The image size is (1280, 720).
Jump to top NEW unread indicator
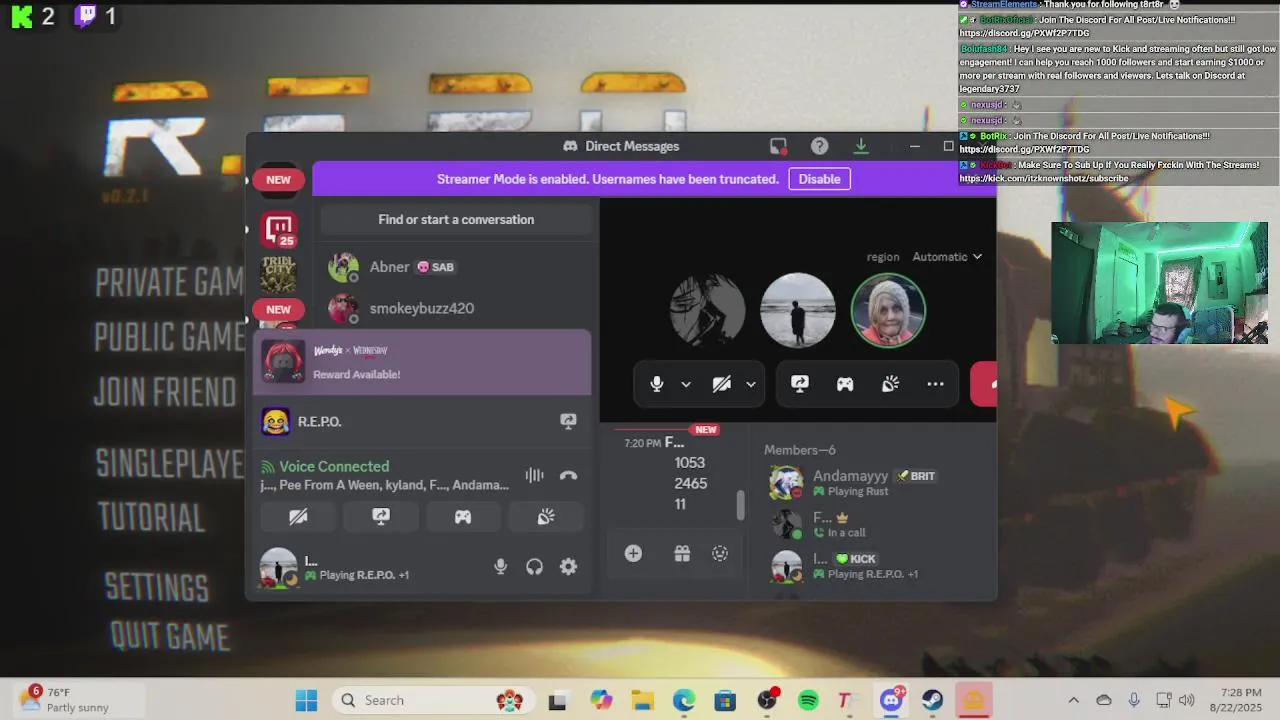(x=278, y=180)
